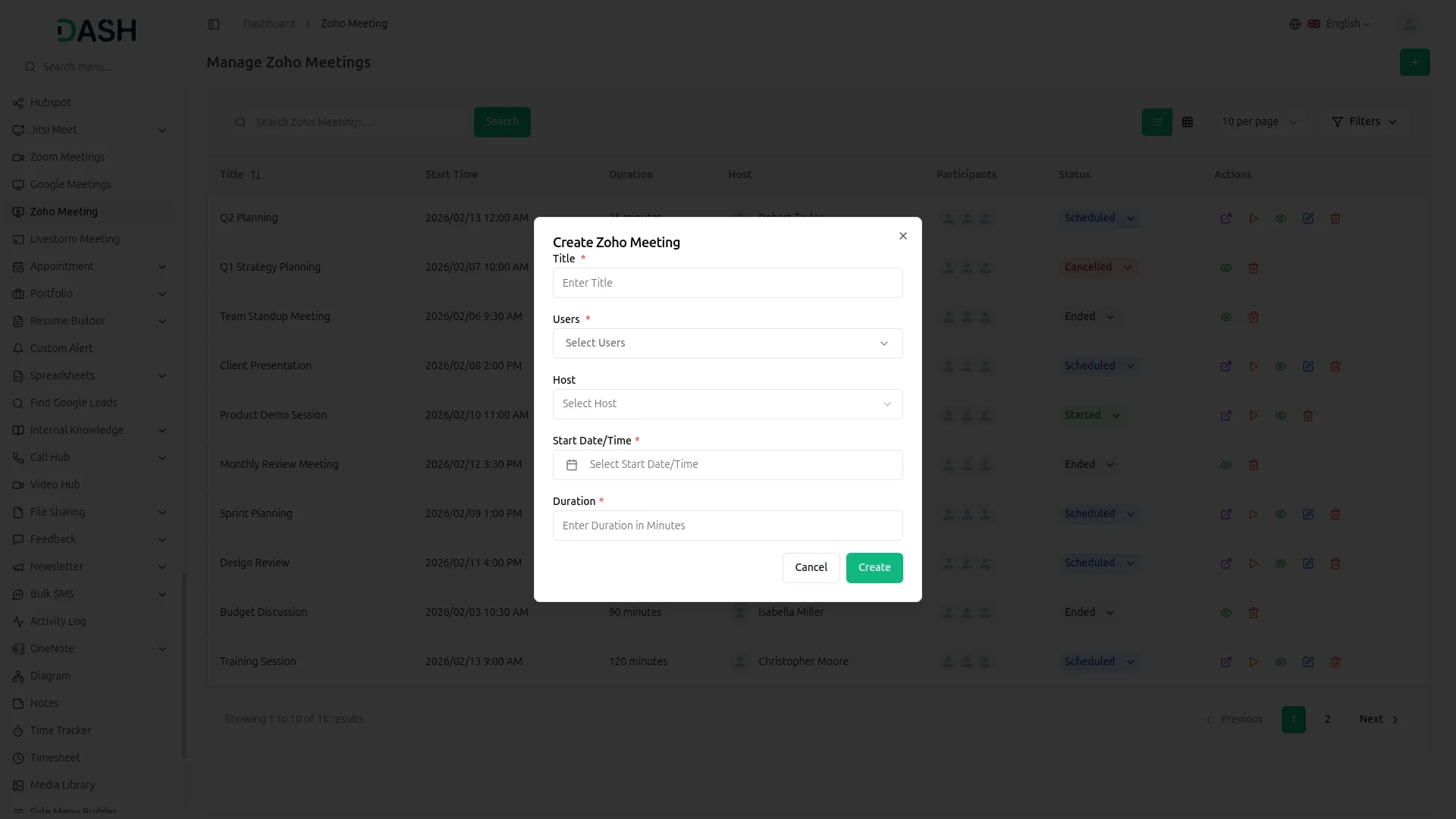Viewport: 1456px width, 819px height.
Task: Collapse the sidebar with the panel icon
Action: coord(214,24)
